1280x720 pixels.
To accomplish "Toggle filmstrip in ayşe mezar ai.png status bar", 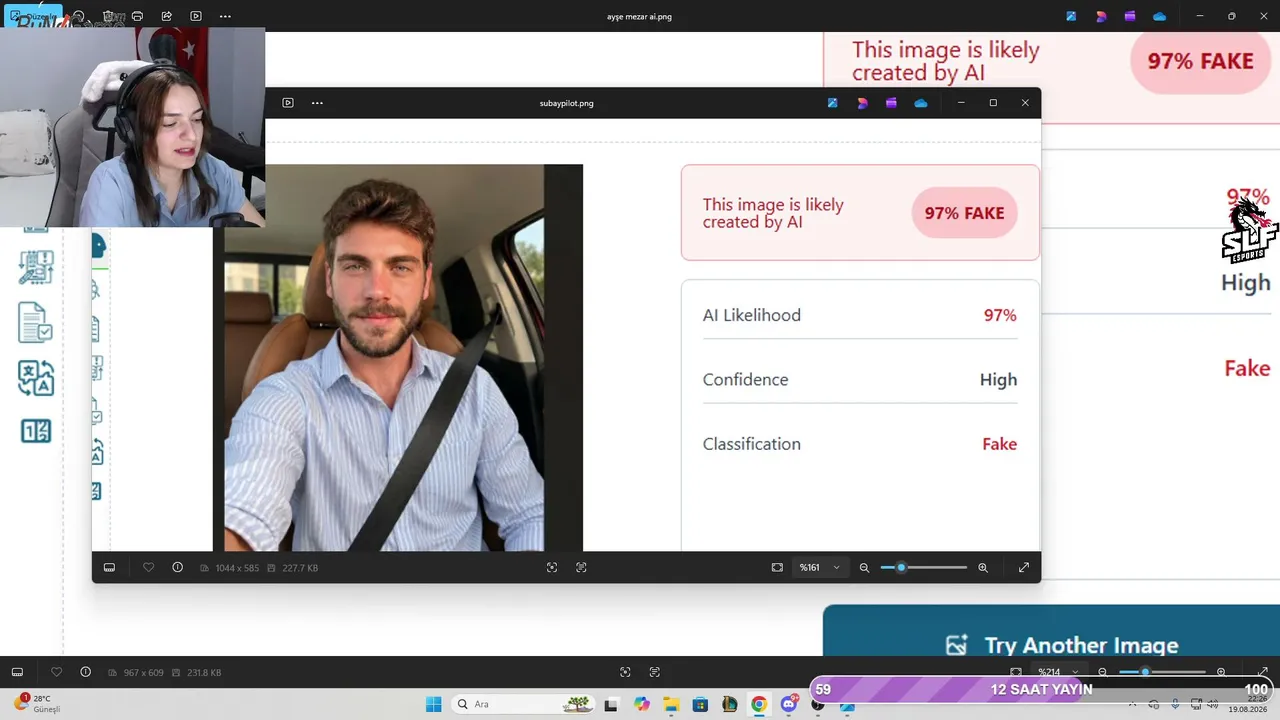I will [17, 672].
